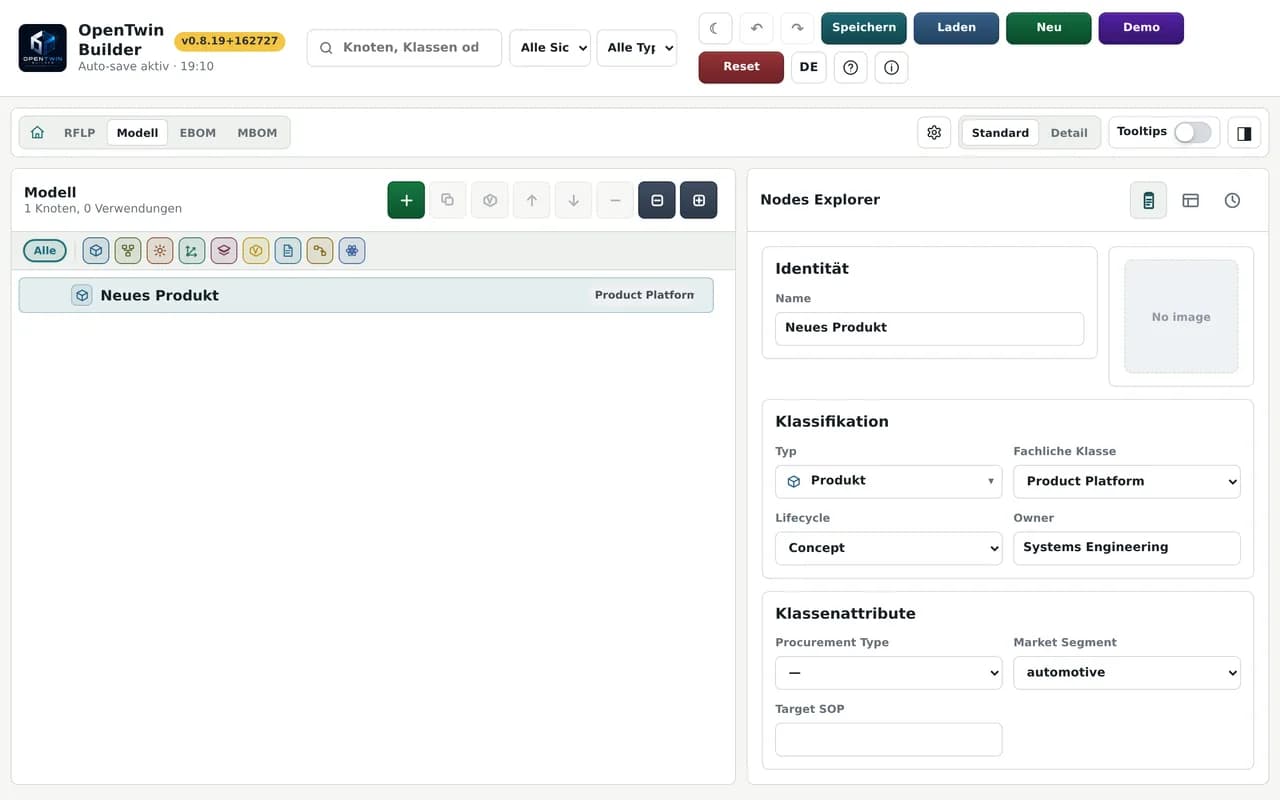The height and width of the screenshot is (800, 1280).
Task: Remove node with minus icon
Action: click(615, 200)
